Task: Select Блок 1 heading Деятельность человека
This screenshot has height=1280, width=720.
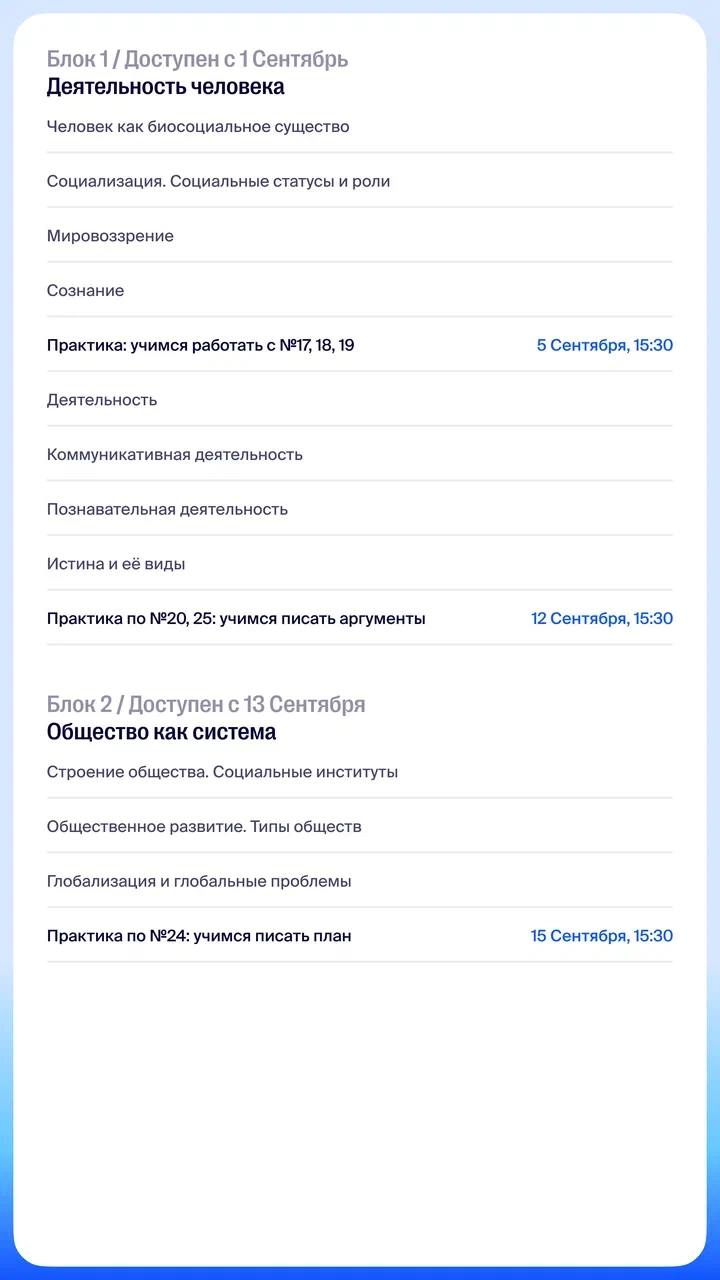Action: point(166,87)
